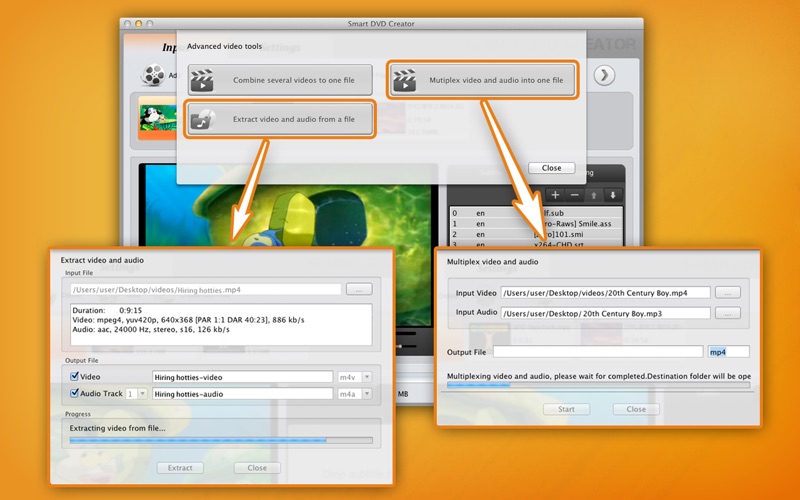Click the Multiplex video and audio clapperboard icon

(405, 80)
